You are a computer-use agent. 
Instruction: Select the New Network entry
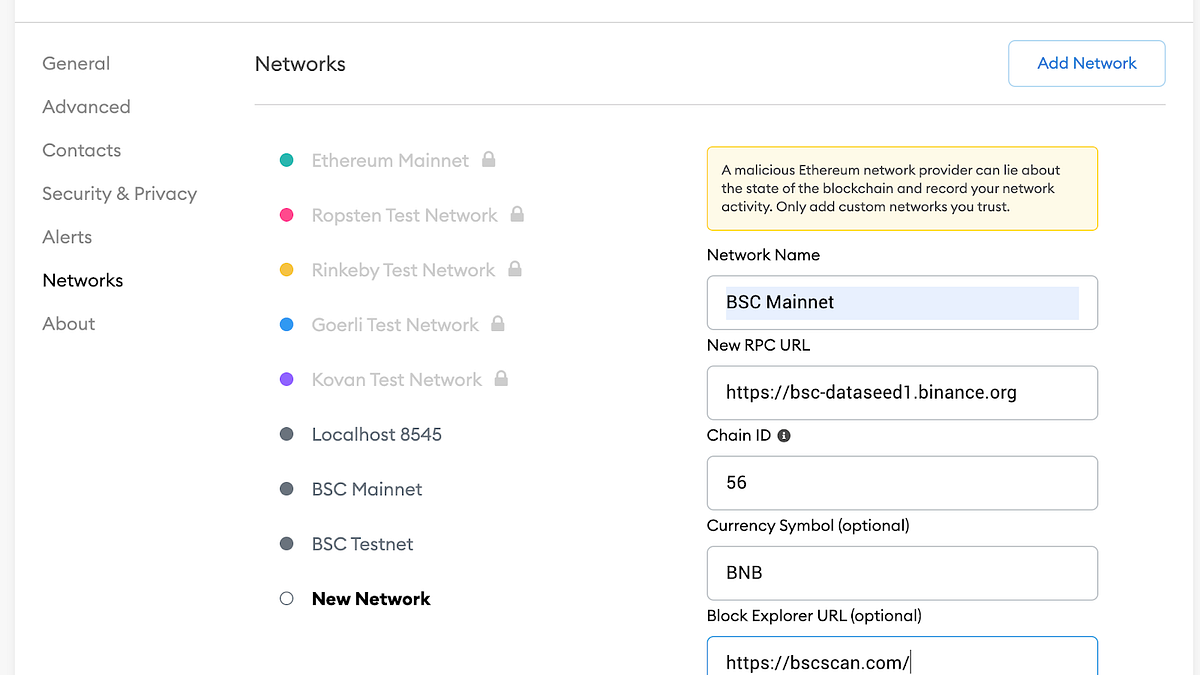tap(371, 599)
